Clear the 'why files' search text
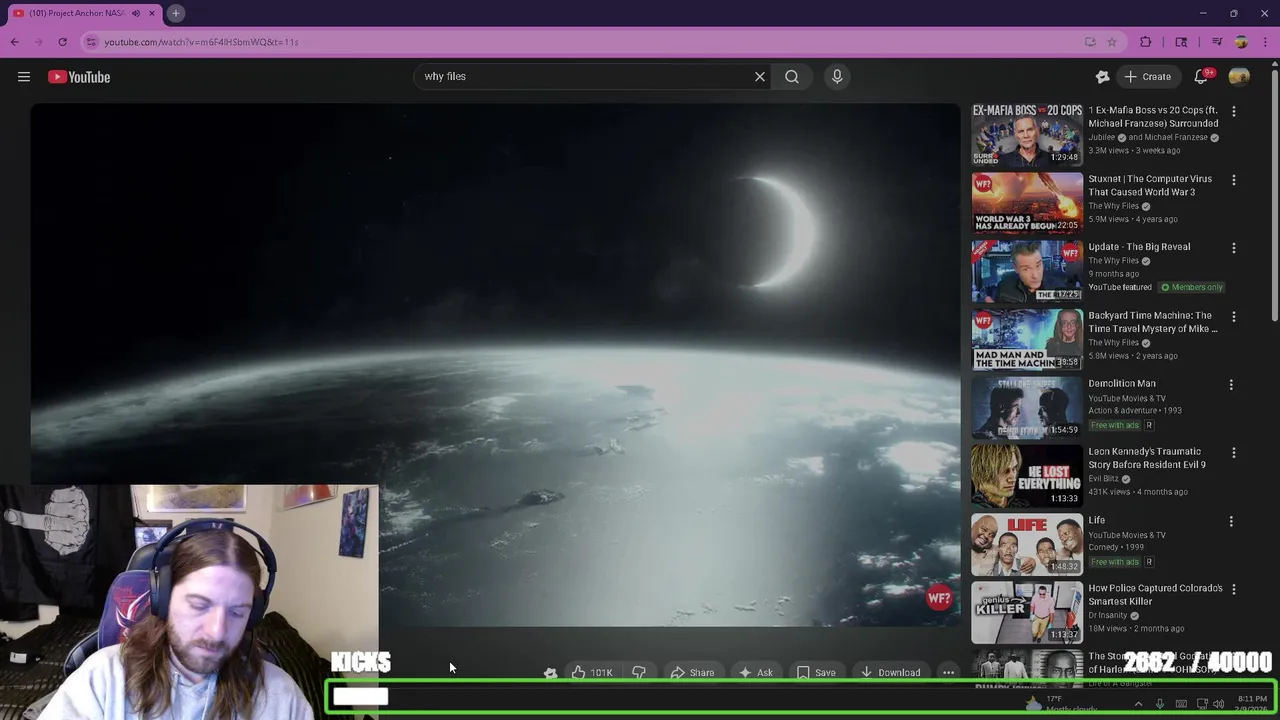 point(760,77)
